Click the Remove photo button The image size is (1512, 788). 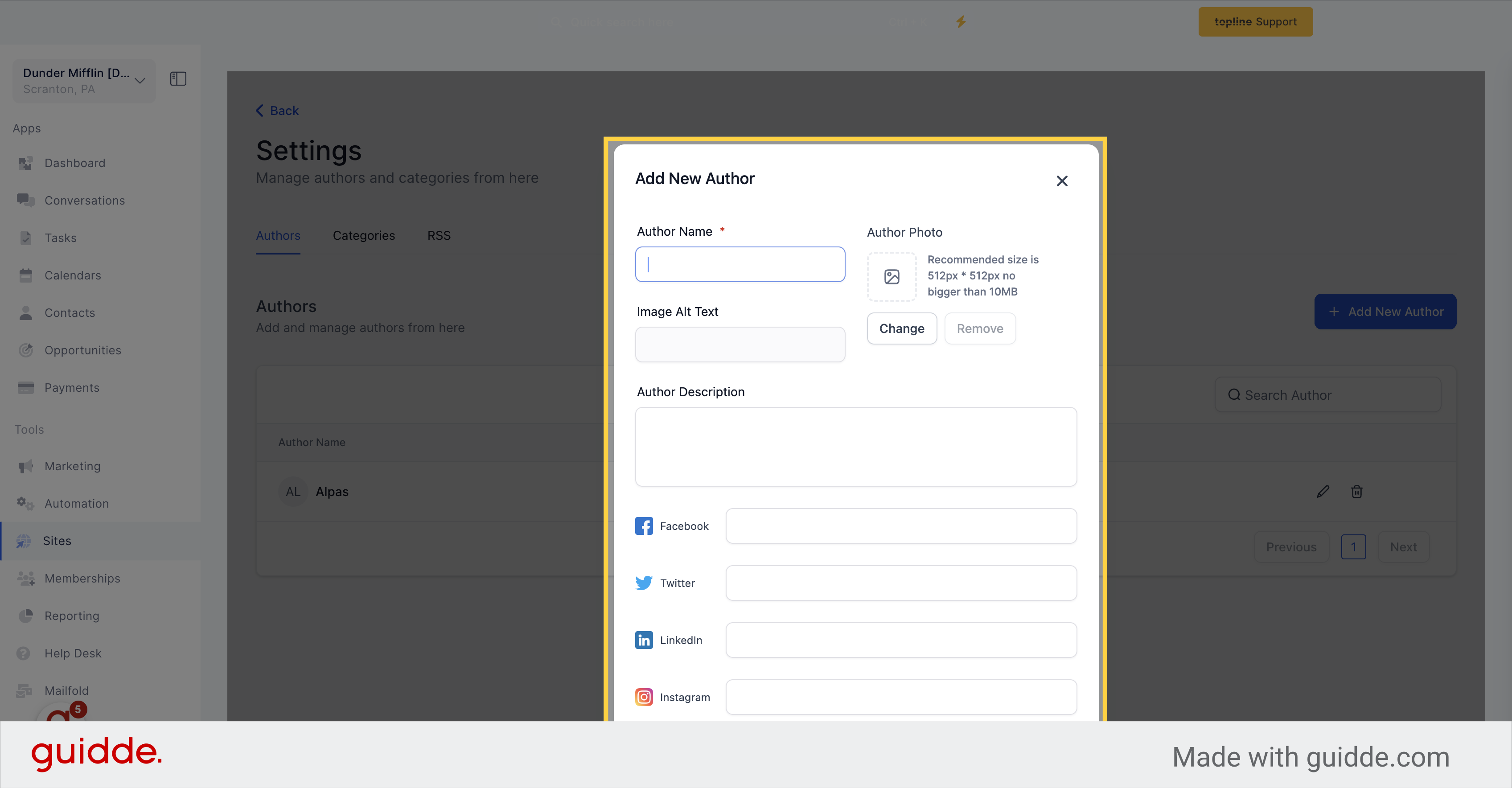(980, 328)
